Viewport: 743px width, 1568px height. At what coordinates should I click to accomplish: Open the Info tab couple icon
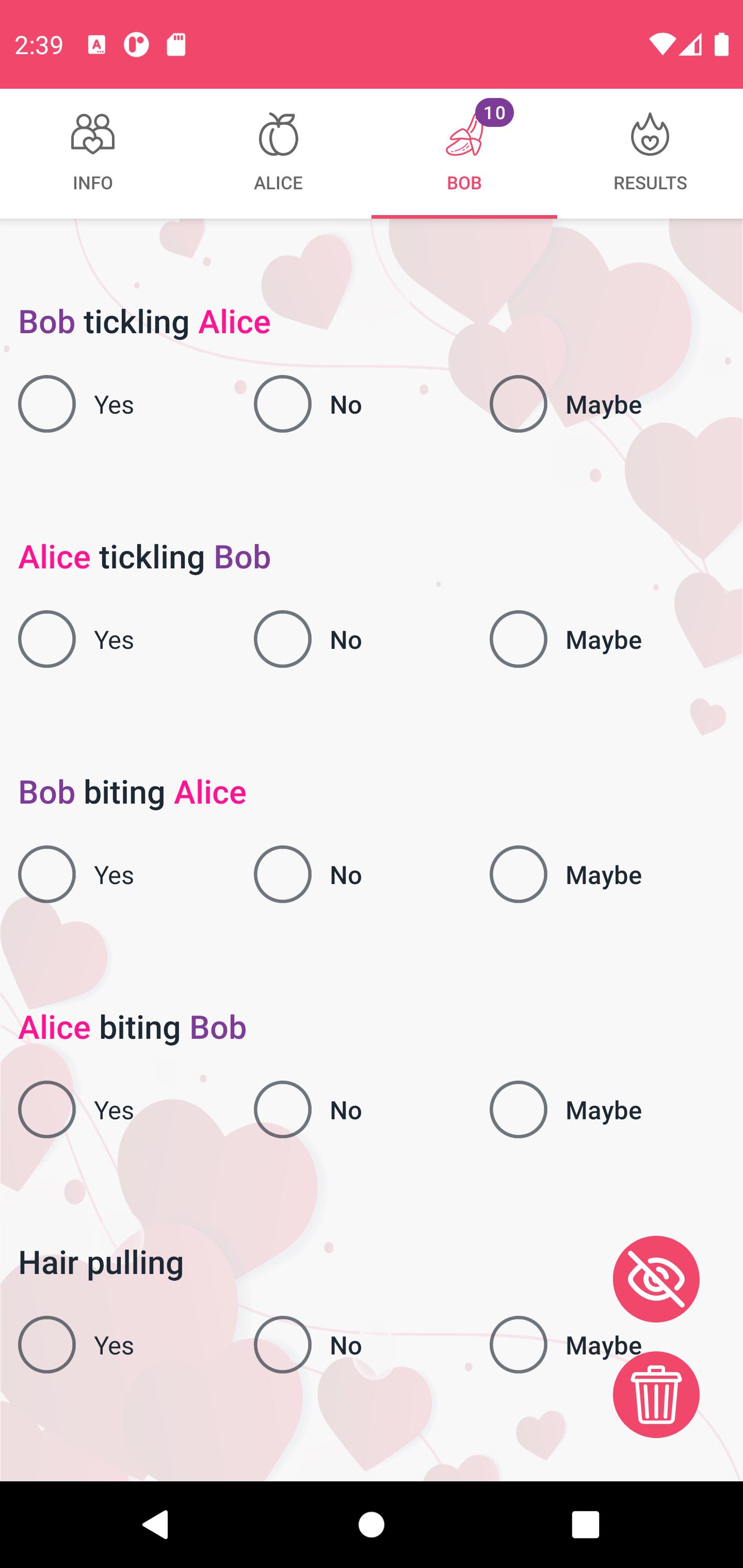pos(92,133)
